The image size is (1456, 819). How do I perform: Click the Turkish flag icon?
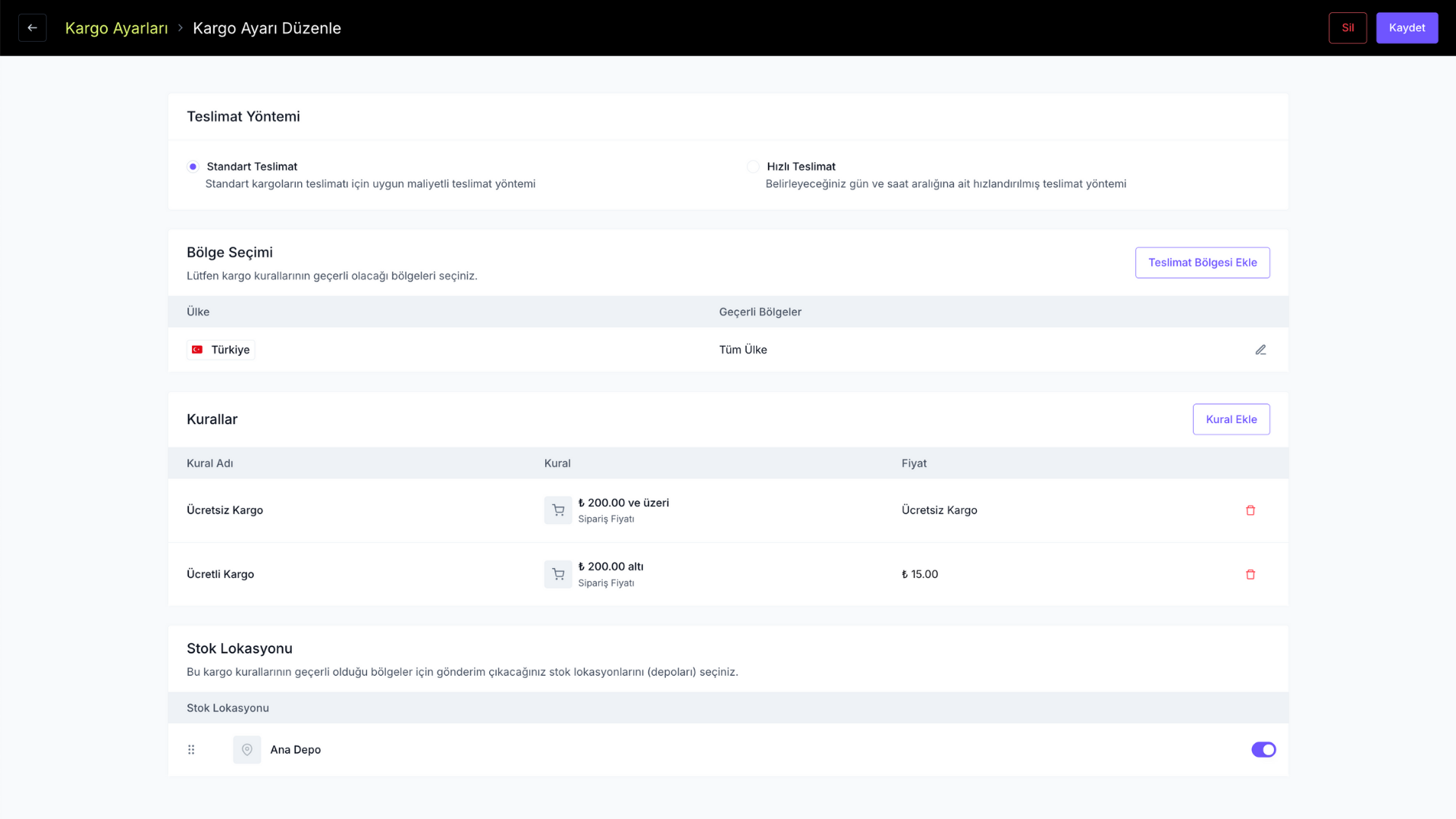click(197, 350)
